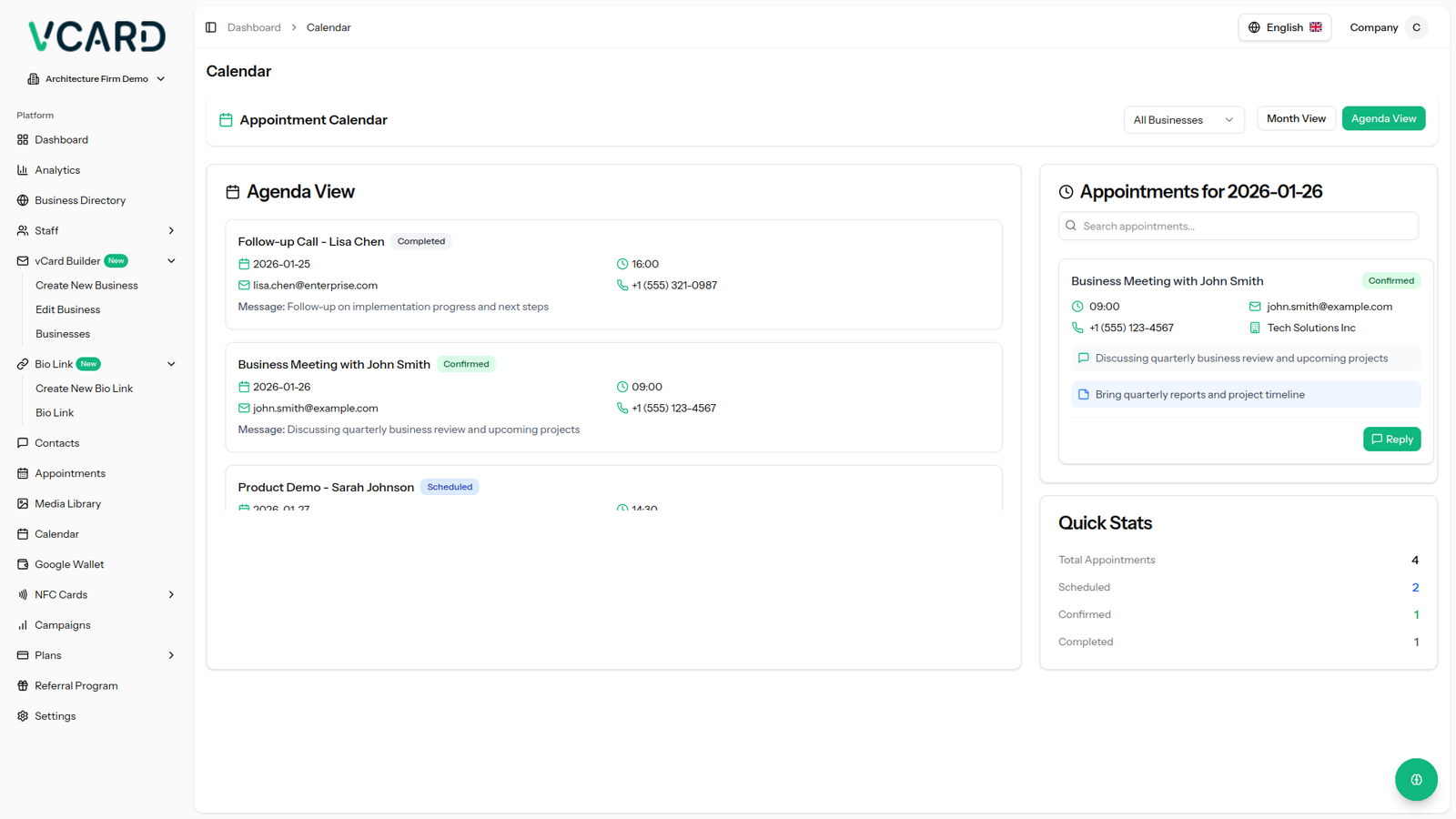Click the Referral Program gift icon
Screen dimensions: 1456x819
(x=23, y=685)
